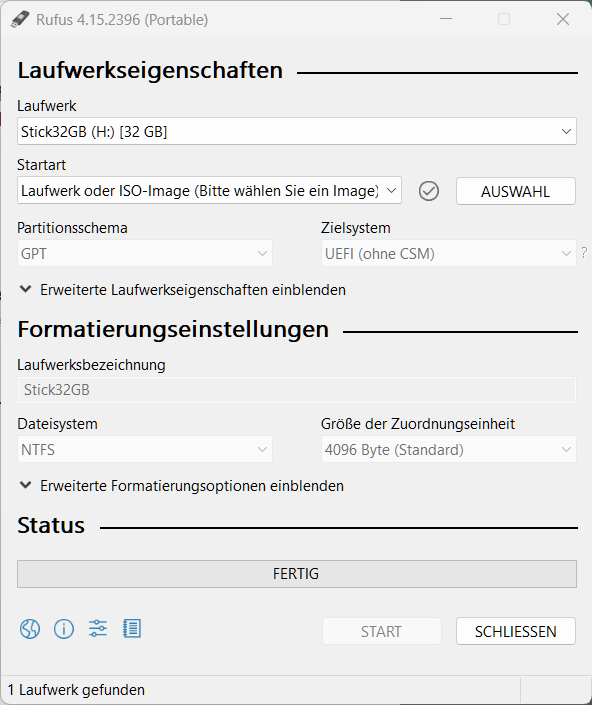Open the Laufwerk device dropdown

[297, 131]
